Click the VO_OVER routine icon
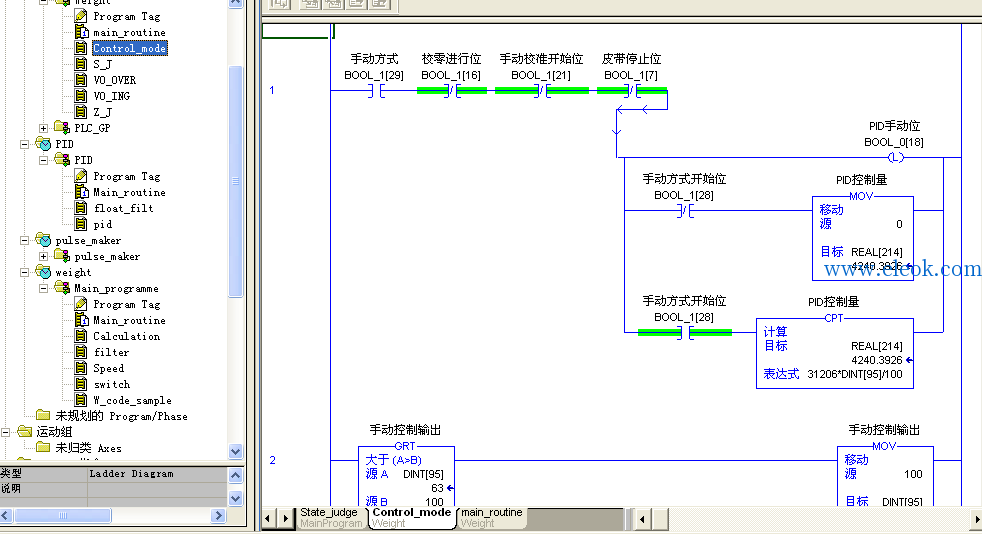 coord(81,80)
